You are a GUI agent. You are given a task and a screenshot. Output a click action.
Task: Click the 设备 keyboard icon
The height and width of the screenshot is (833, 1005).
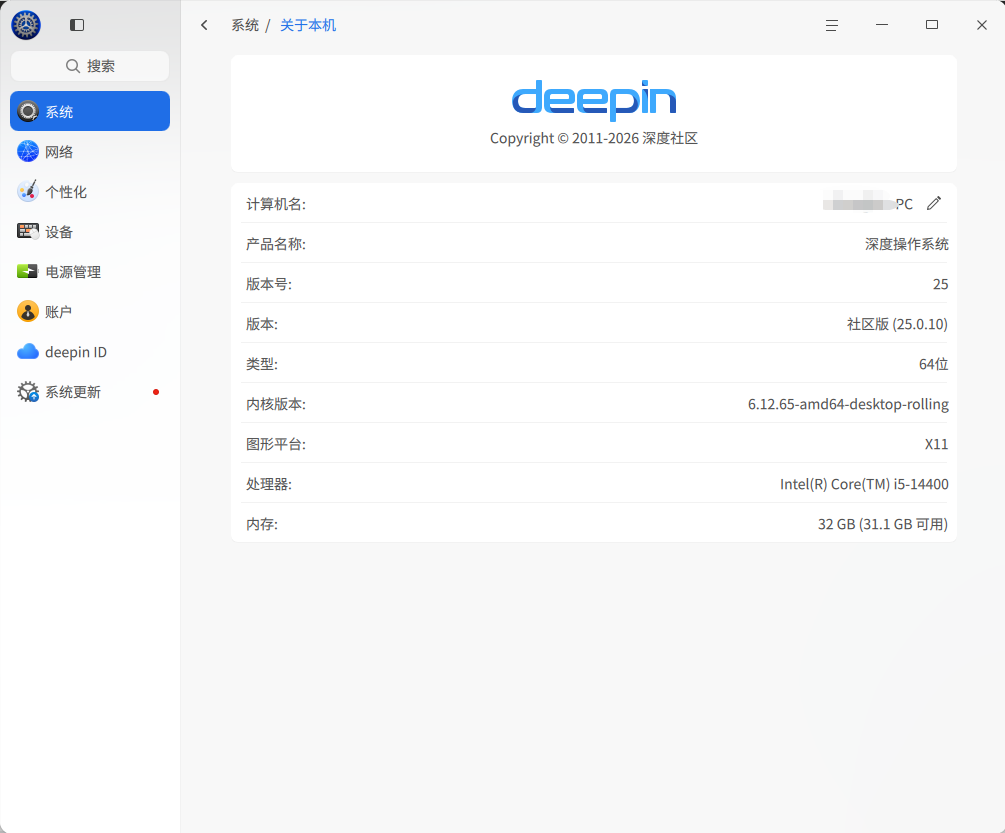click(28, 231)
